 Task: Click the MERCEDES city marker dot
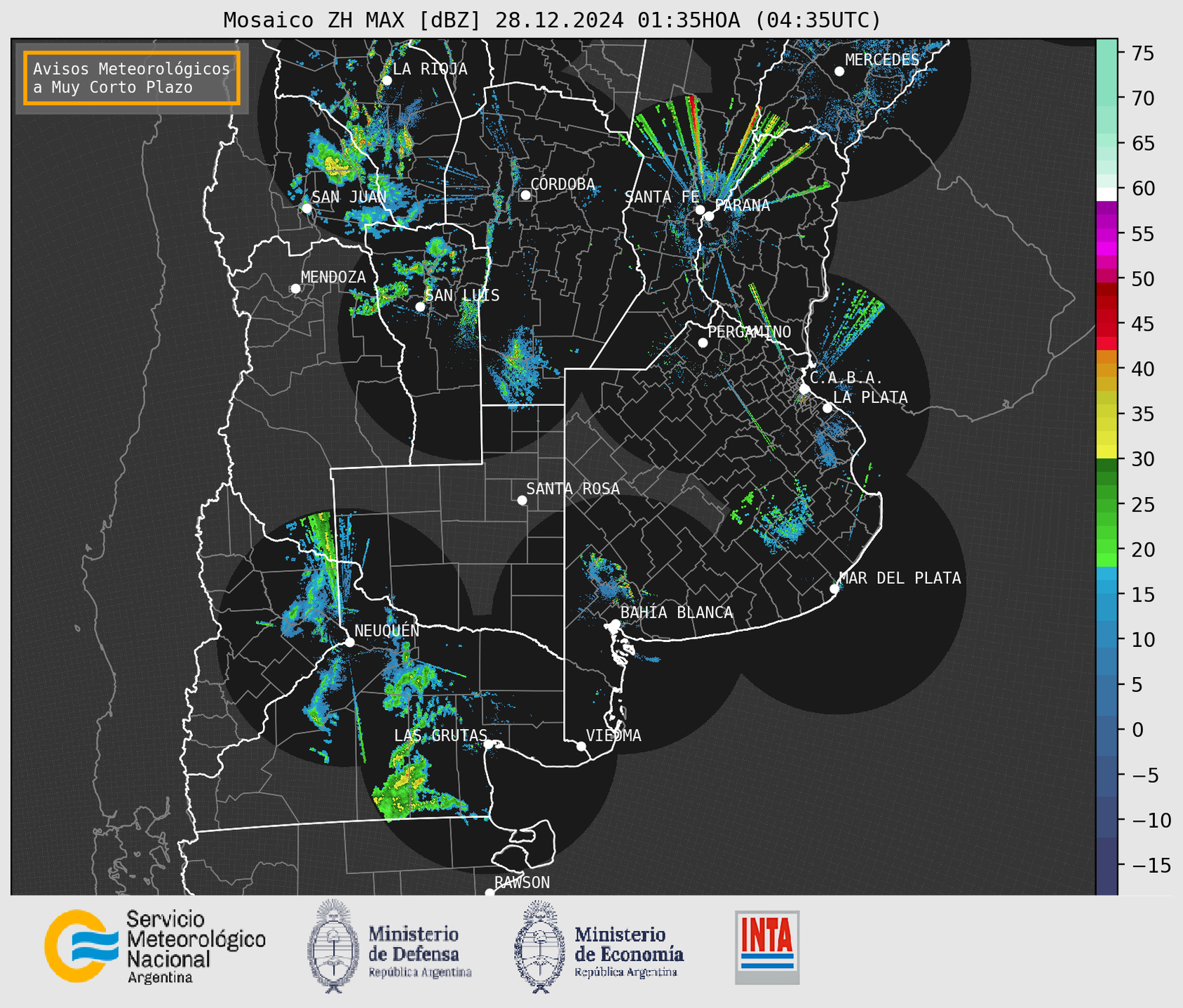(x=839, y=71)
